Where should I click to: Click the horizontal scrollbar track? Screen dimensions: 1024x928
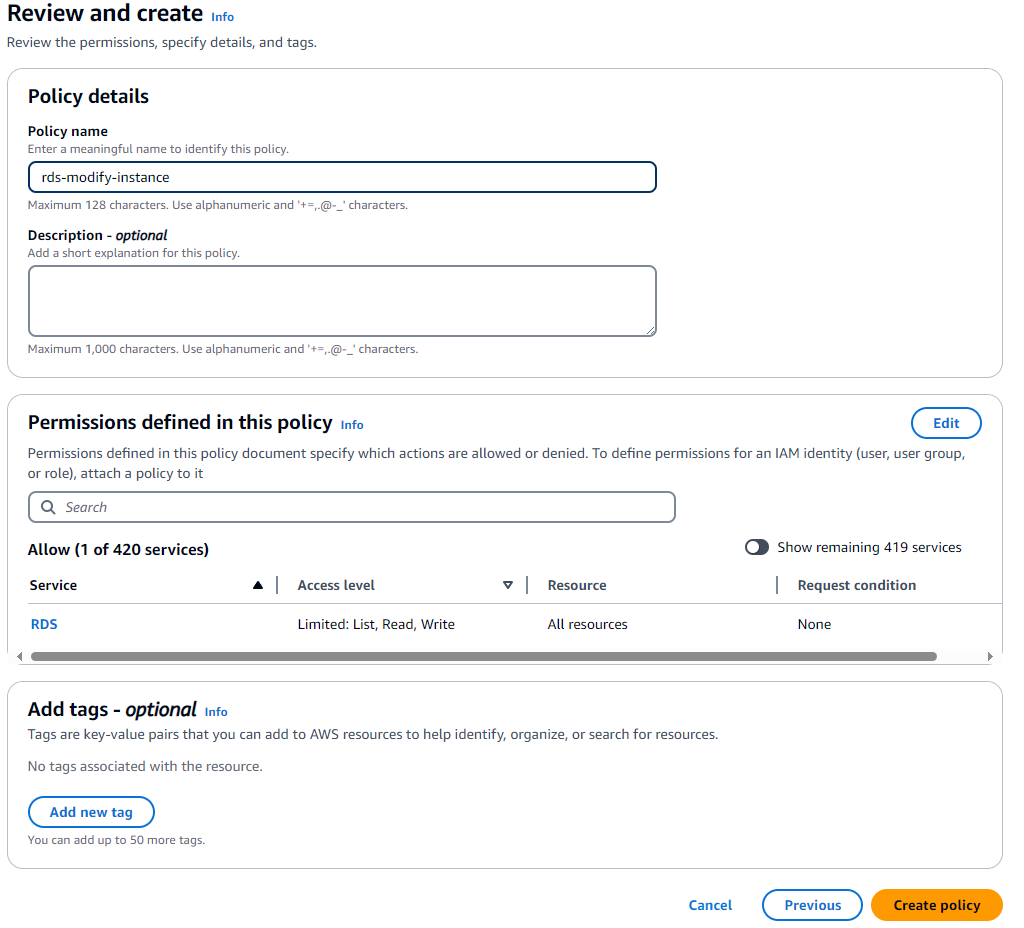[x=960, y=657]
